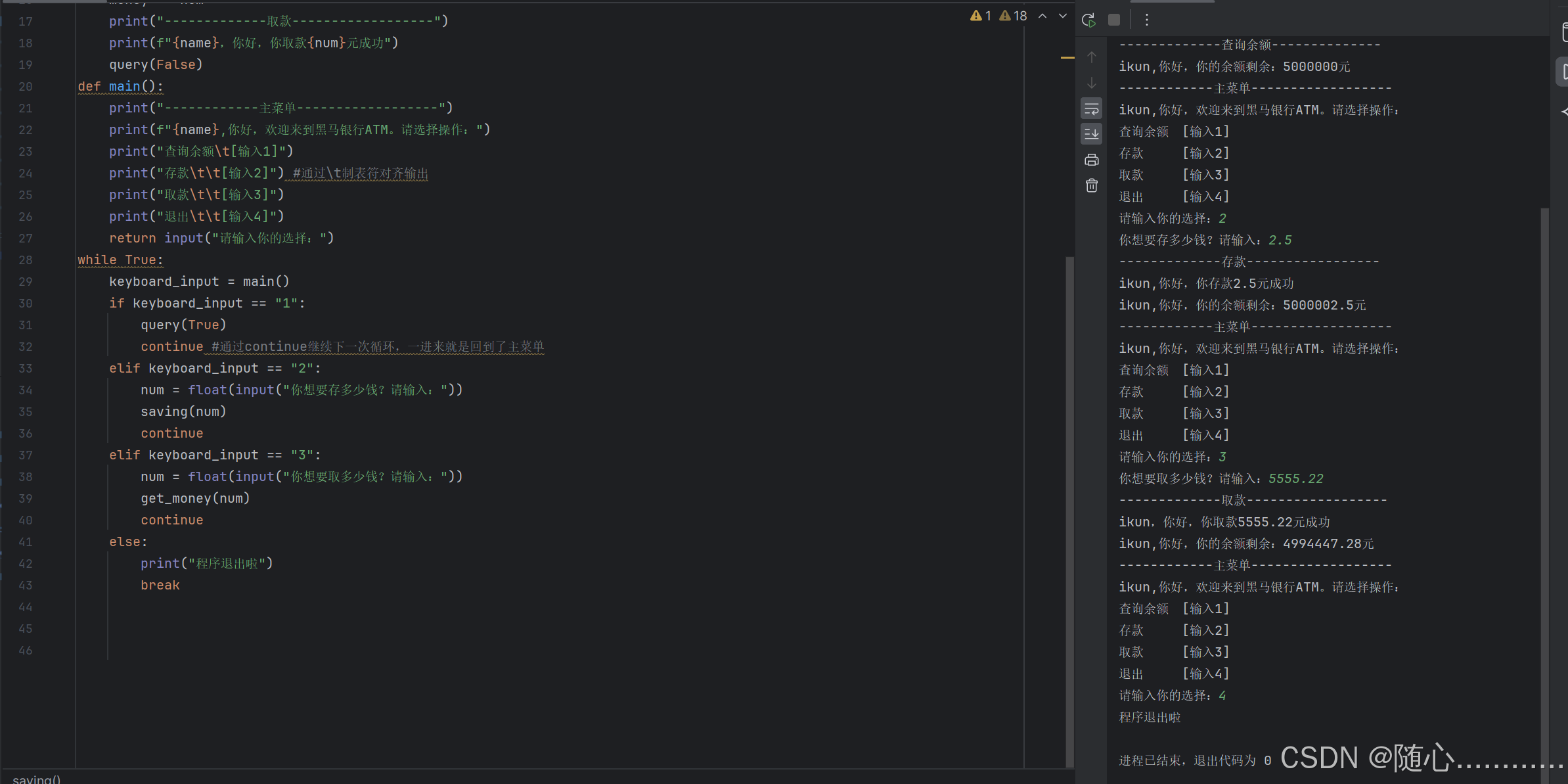Click the scroll down arrow in console
The height and width of the screenshot is (784, 1568).
point(1092,83)
